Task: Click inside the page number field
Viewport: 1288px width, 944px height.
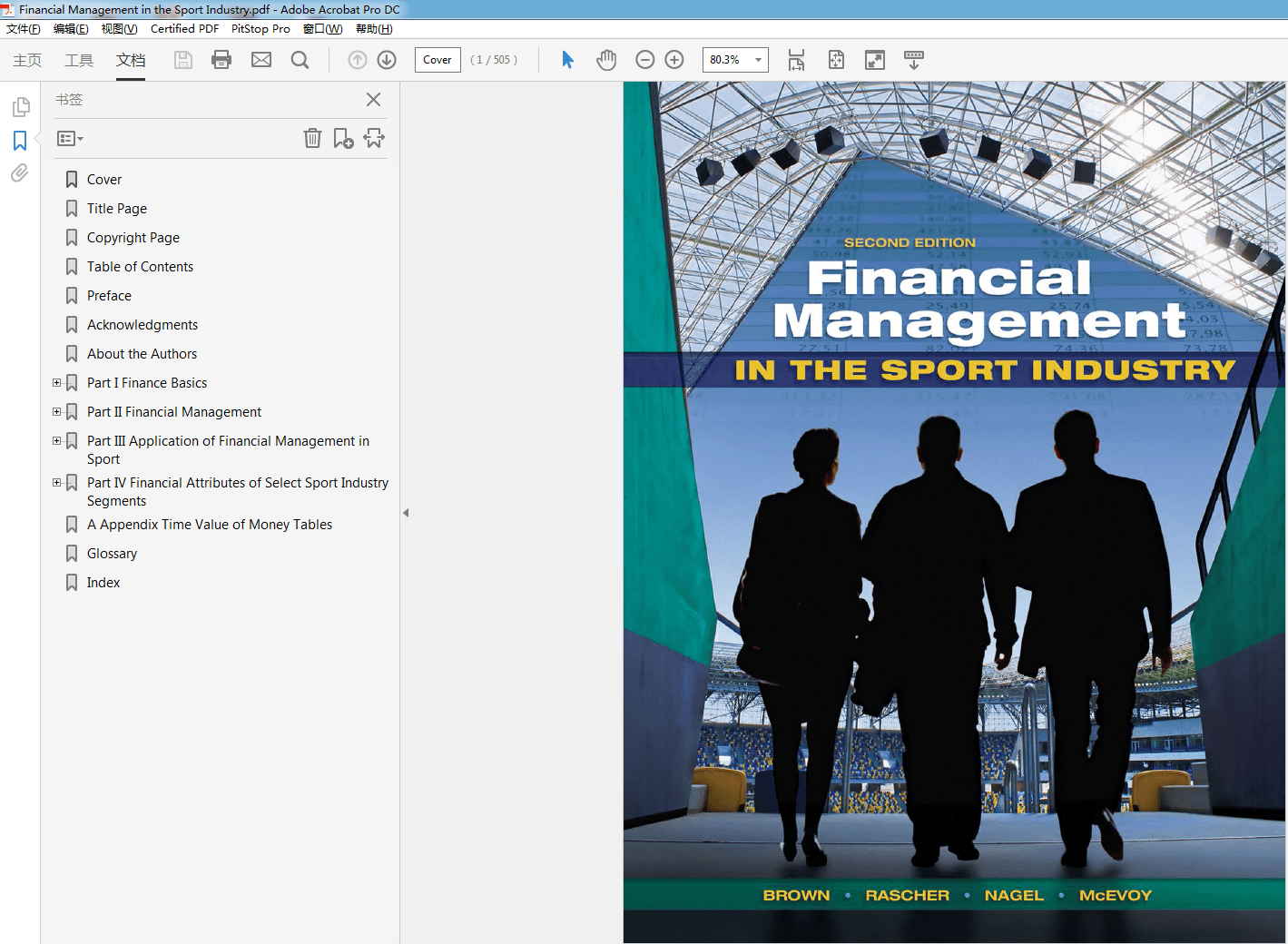Action: click(438, 59)
